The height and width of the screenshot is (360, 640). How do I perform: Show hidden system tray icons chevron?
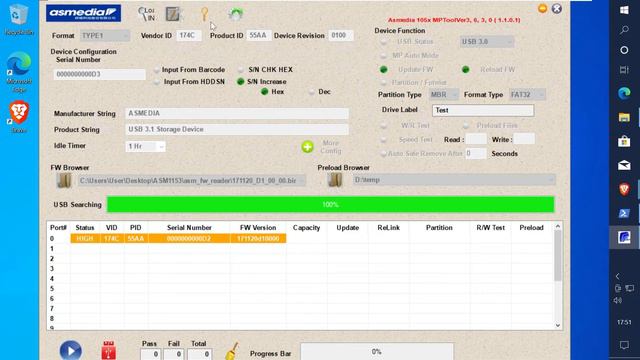(x=618, y=276)
